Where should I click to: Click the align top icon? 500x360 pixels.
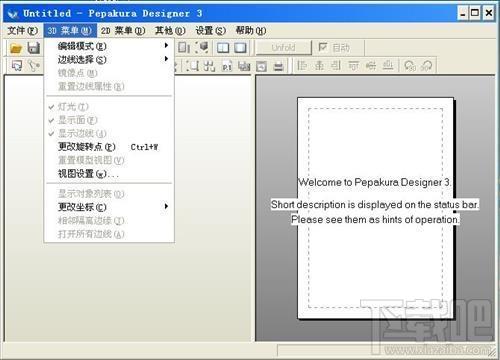353,65
